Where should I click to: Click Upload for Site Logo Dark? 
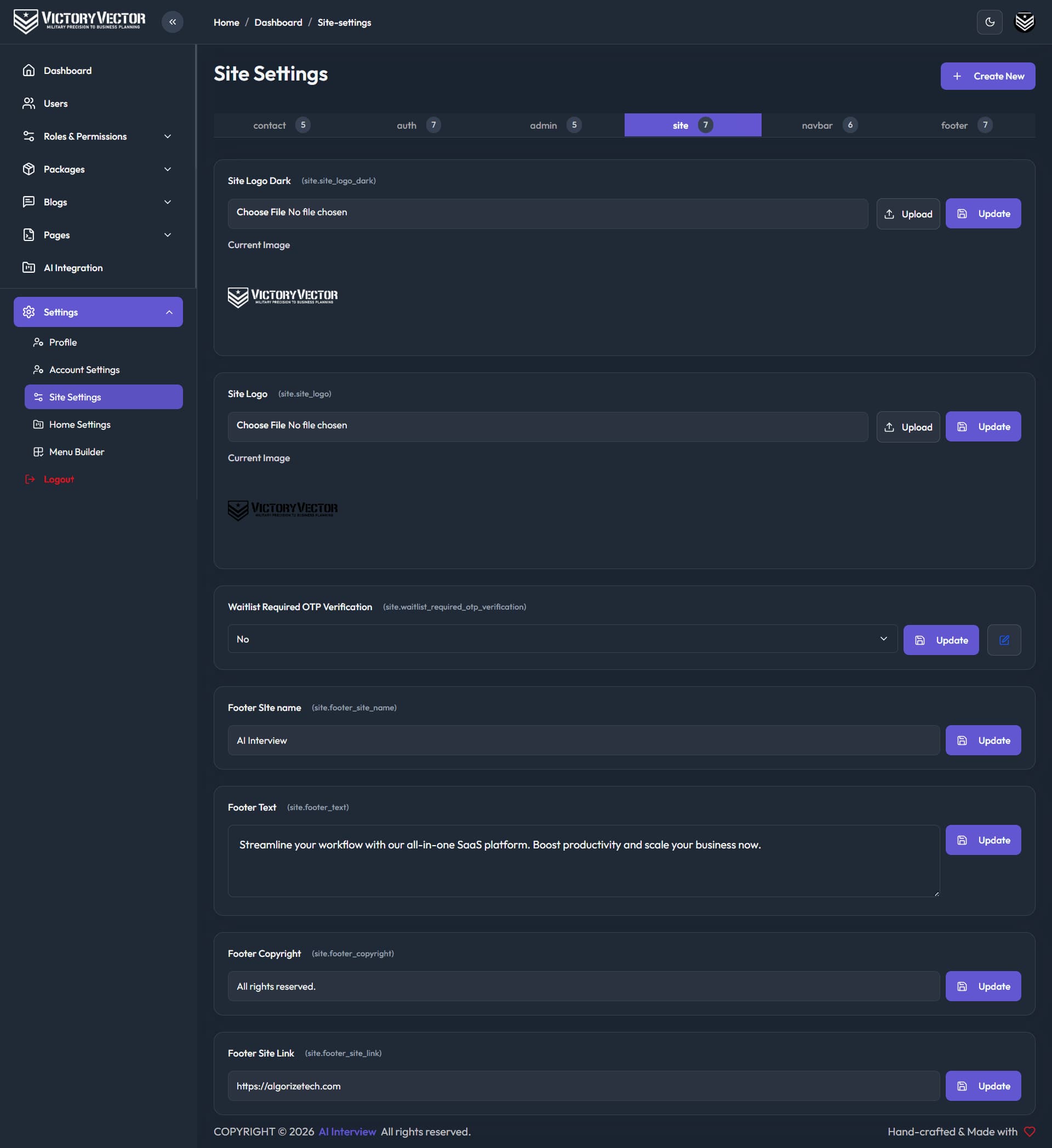click(908, 214)
